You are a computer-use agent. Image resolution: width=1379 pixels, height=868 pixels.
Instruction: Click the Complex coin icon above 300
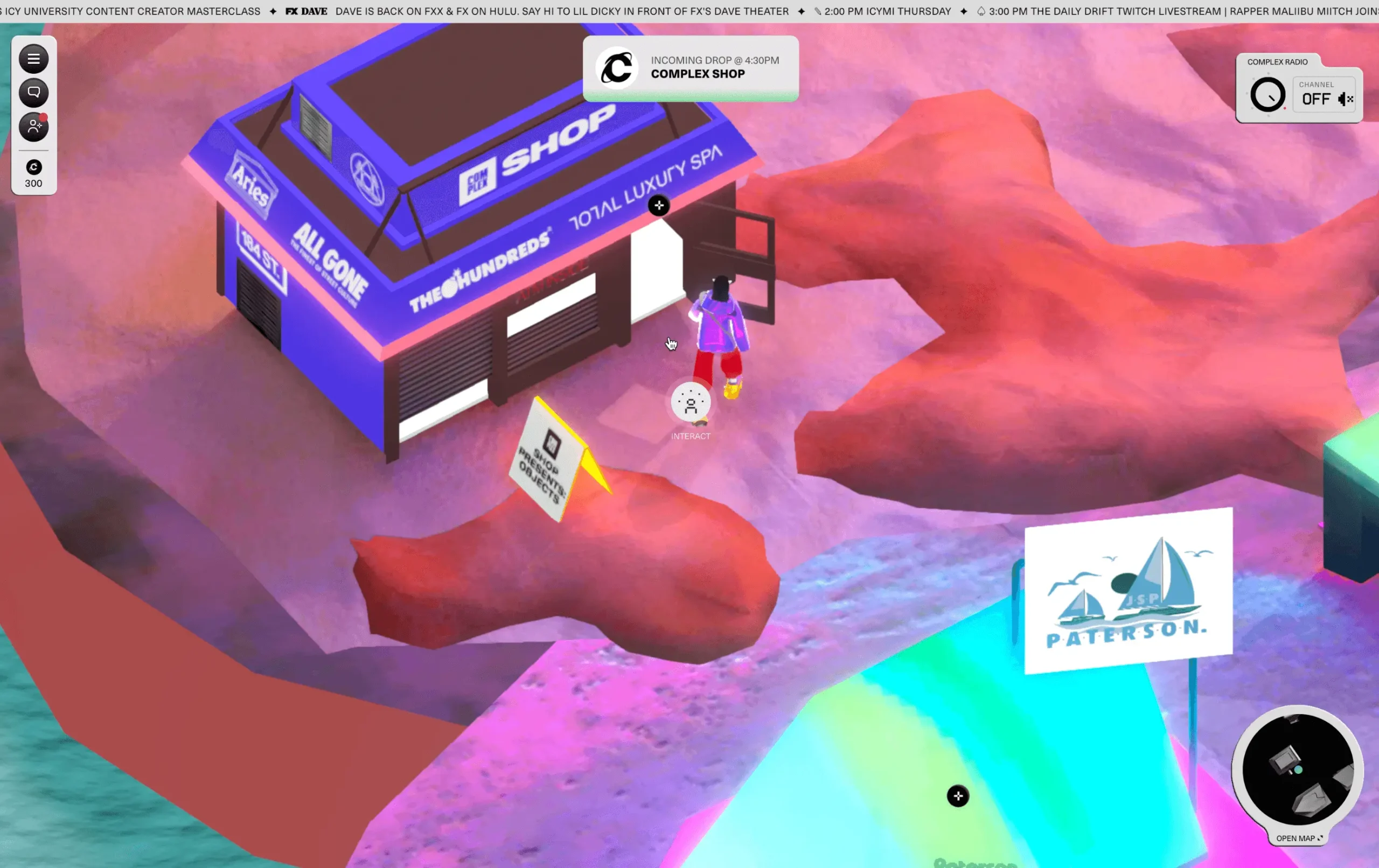[33, 167]
